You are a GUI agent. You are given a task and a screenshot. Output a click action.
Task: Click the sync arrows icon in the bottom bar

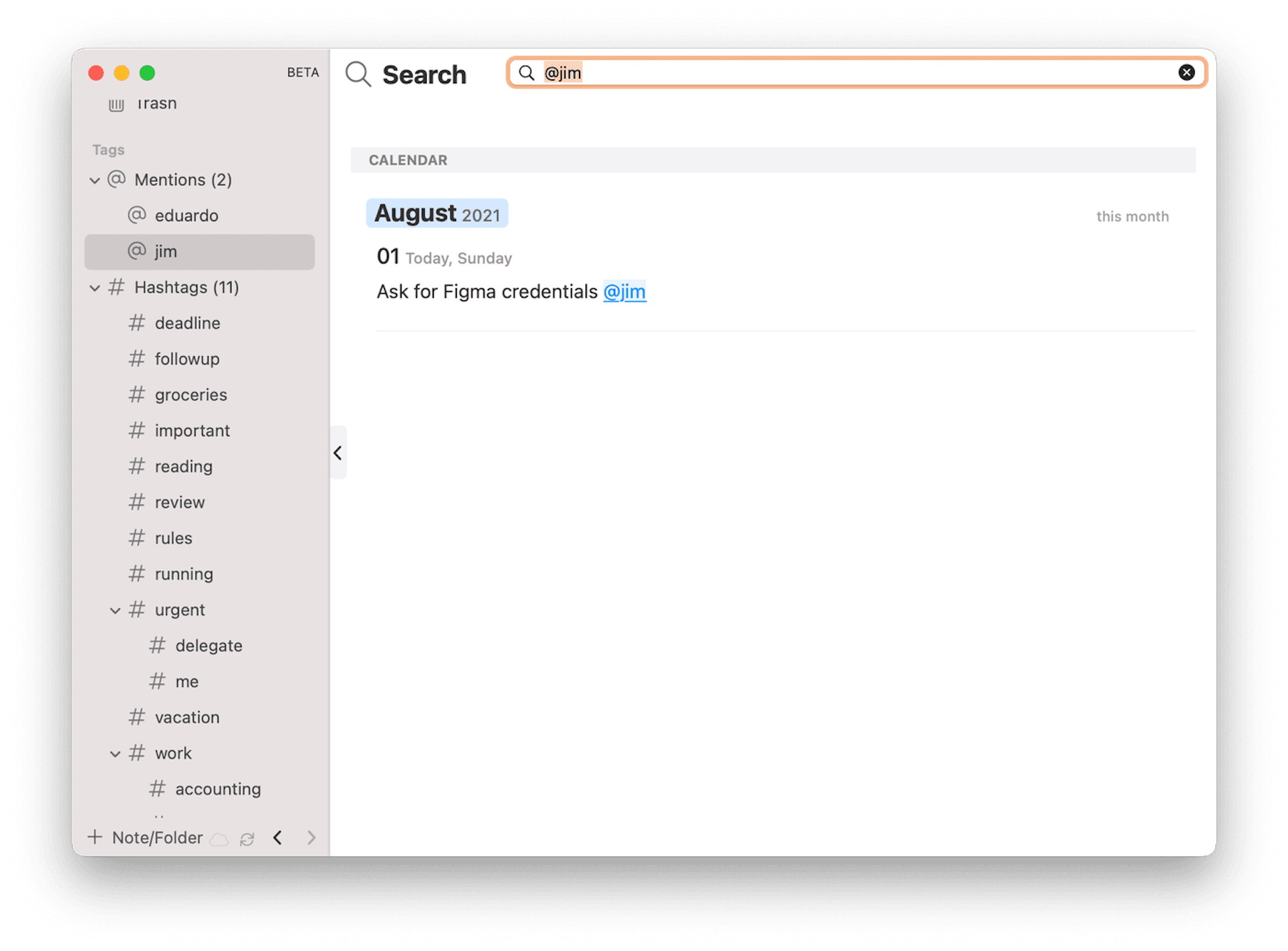[x=247, y=839]
